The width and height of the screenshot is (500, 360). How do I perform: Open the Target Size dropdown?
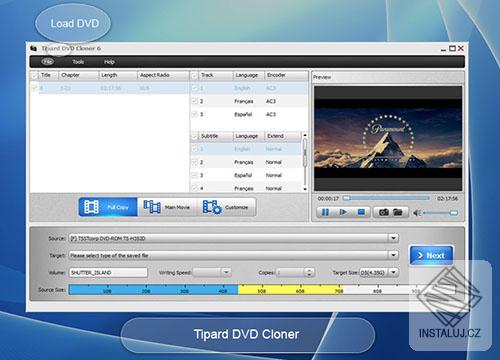[x=394, y=272]
